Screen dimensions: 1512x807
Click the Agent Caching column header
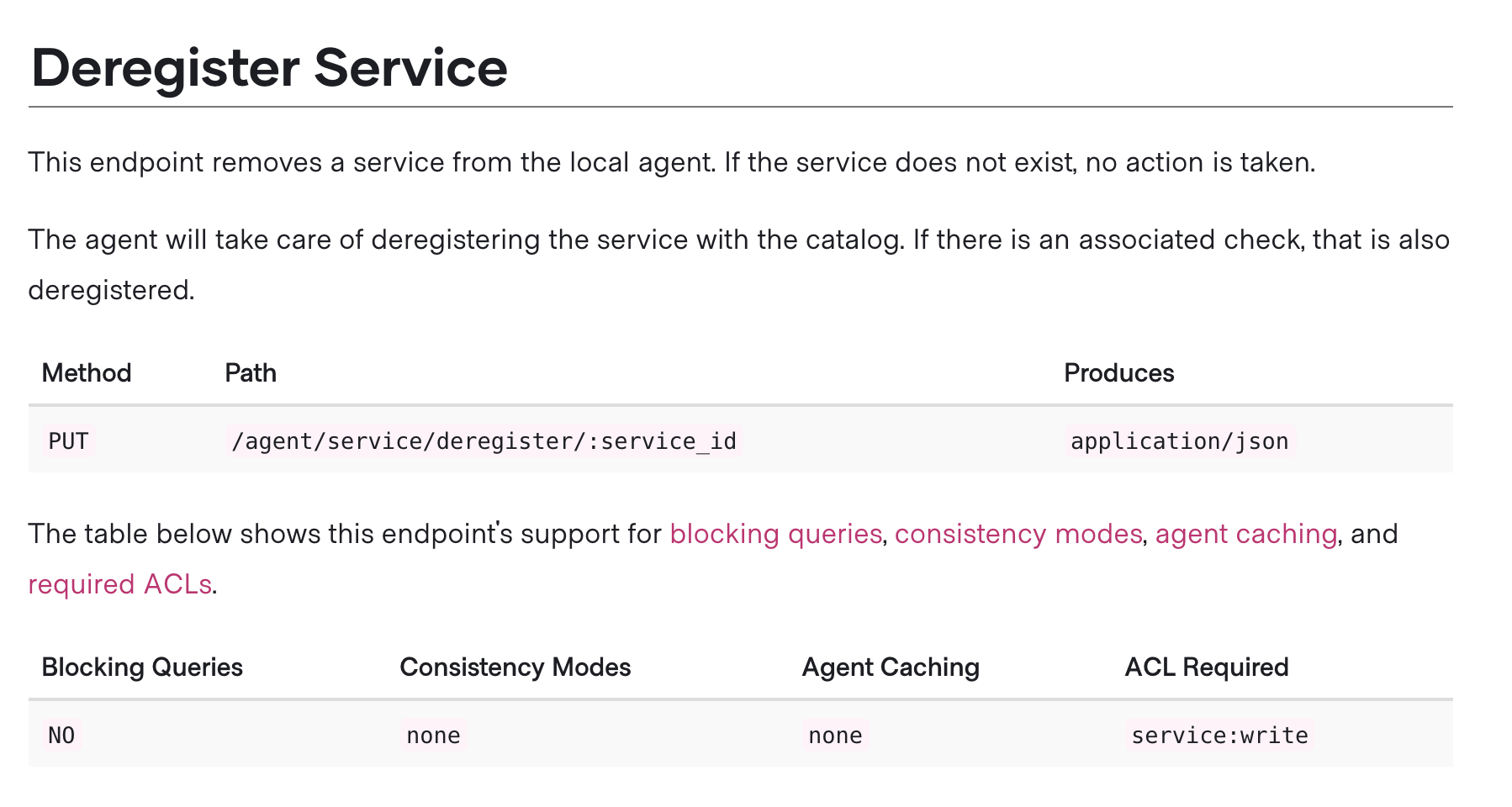point(891,667)
